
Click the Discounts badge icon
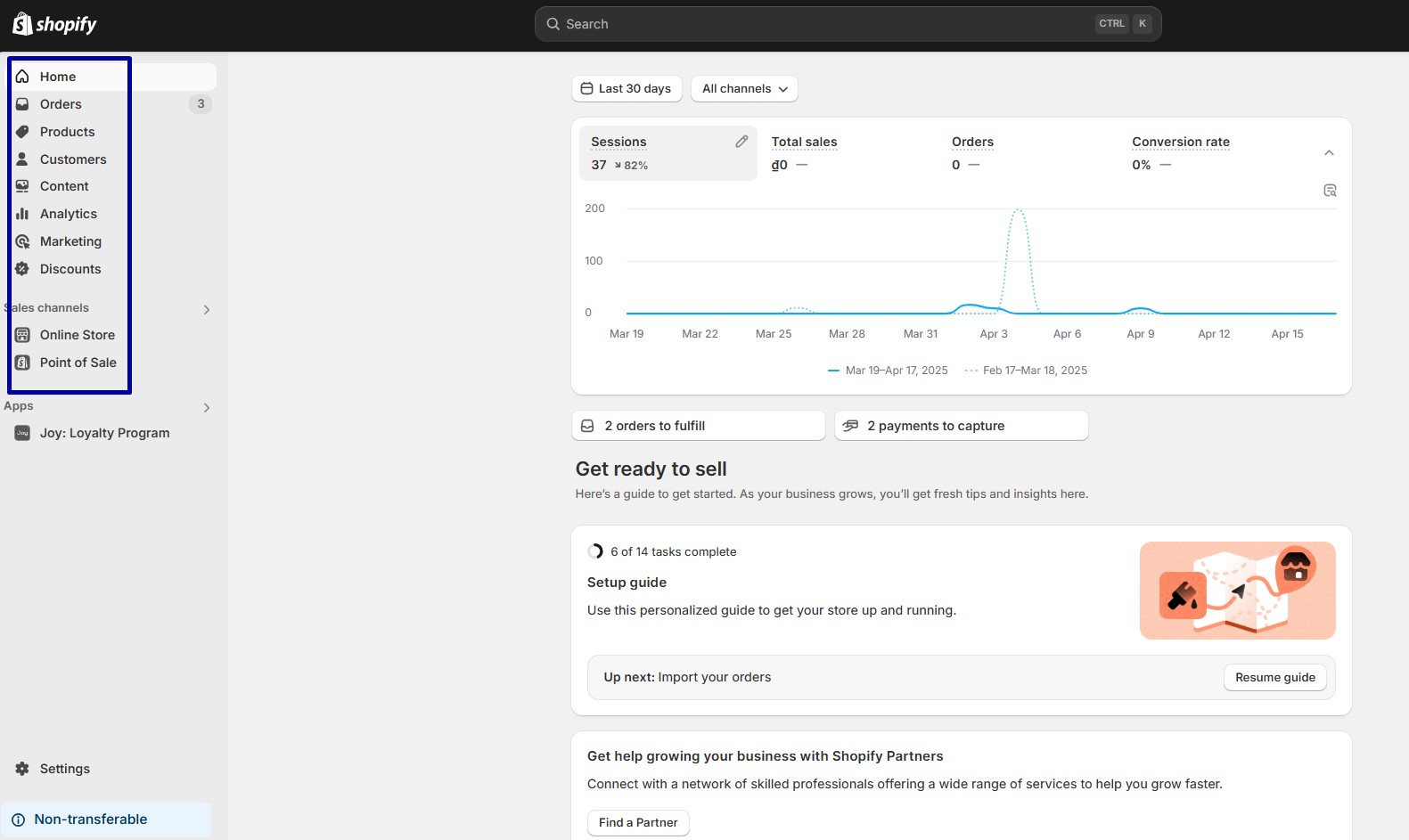click(22, 269)
